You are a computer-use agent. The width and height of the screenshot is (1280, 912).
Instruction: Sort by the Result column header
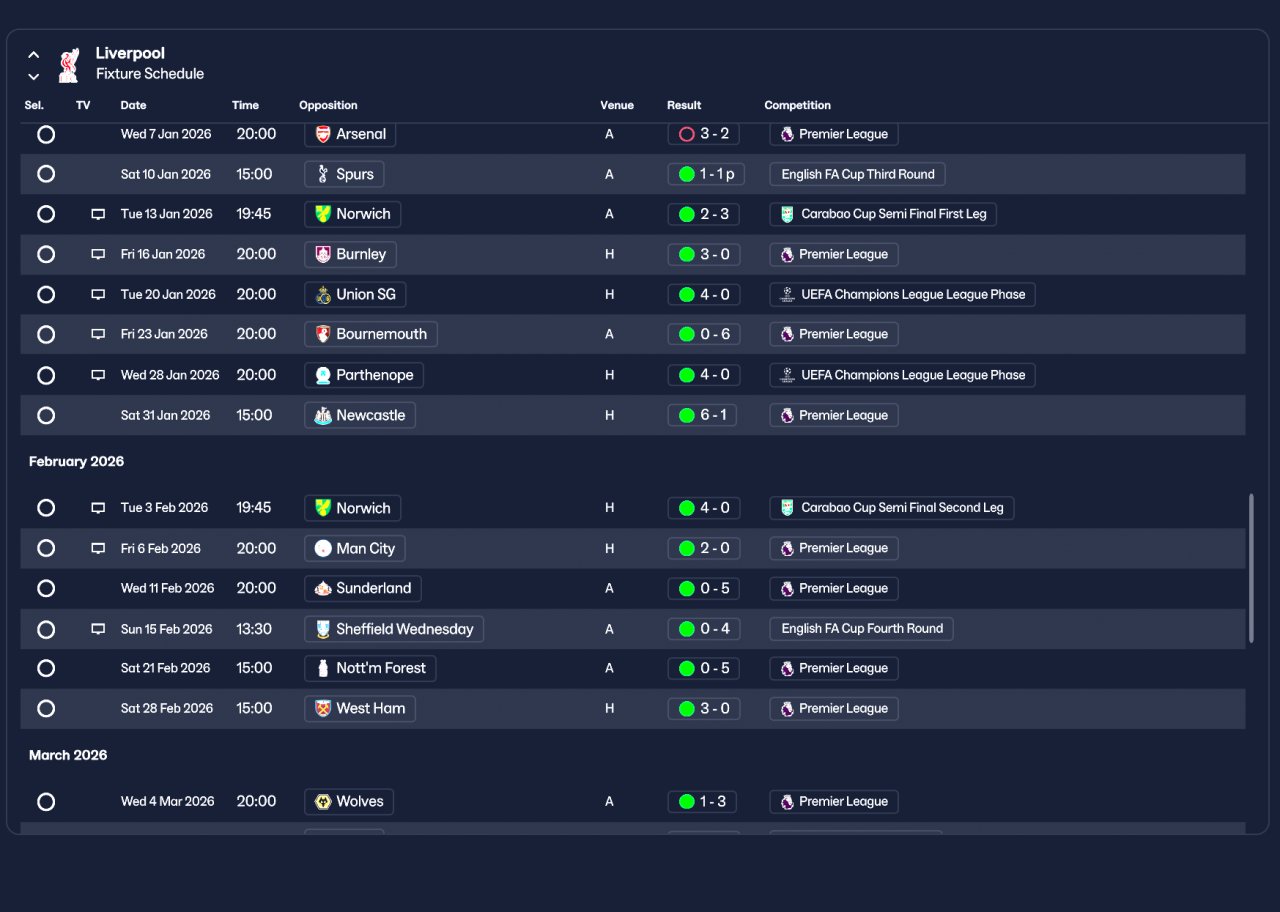click(684, 105)
